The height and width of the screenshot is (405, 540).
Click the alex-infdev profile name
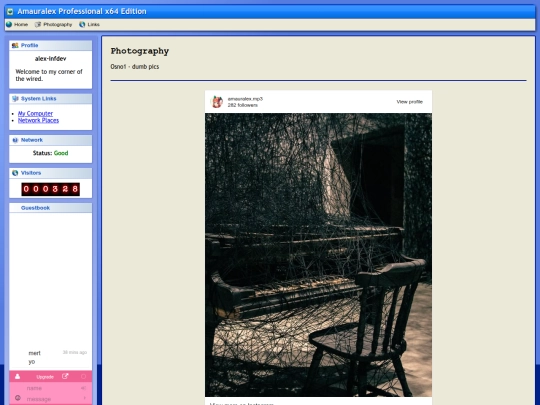click(x=50, y=59)
